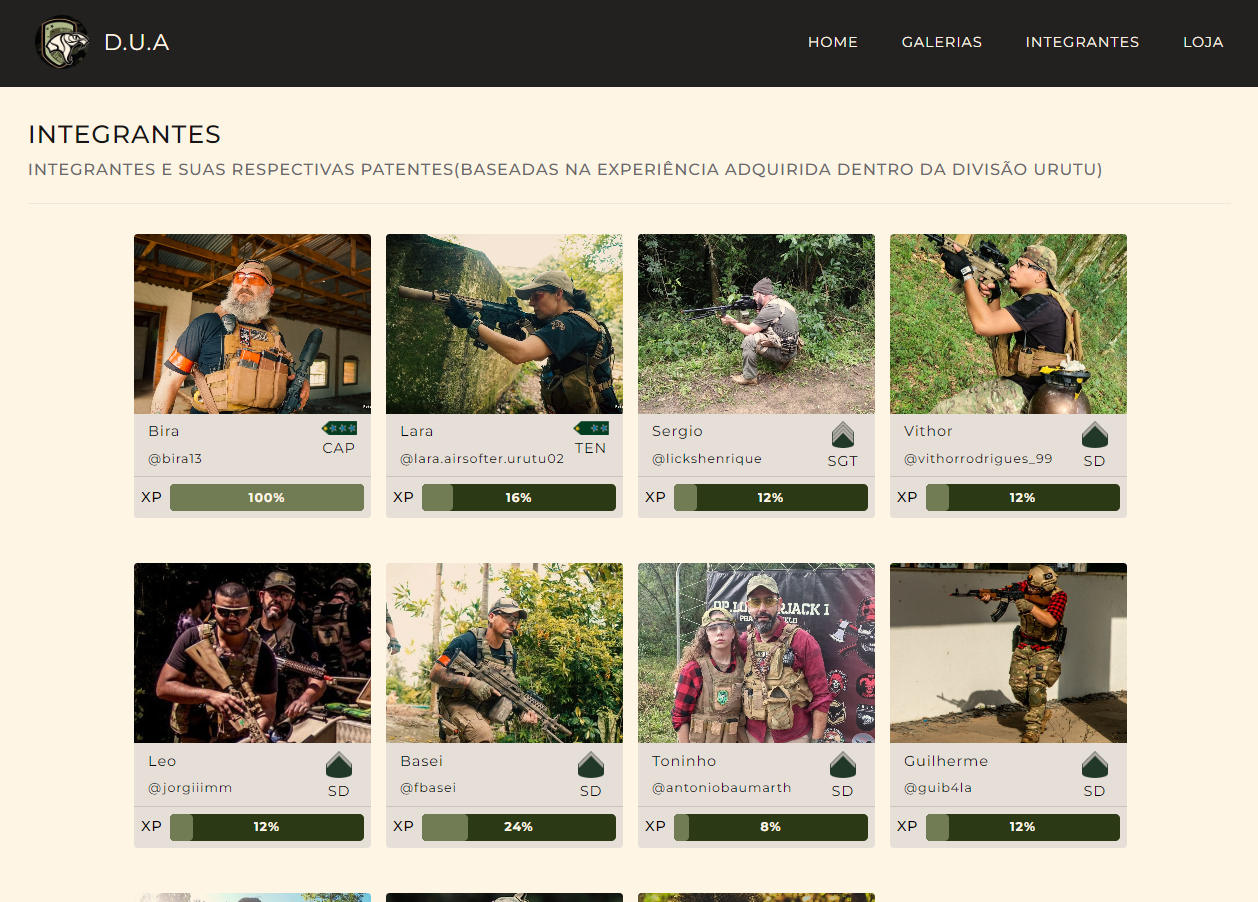This screenshot has height=902, width=1258.
Task: Click Bira's 100% XP progress bar
Action: click(267, 498)
